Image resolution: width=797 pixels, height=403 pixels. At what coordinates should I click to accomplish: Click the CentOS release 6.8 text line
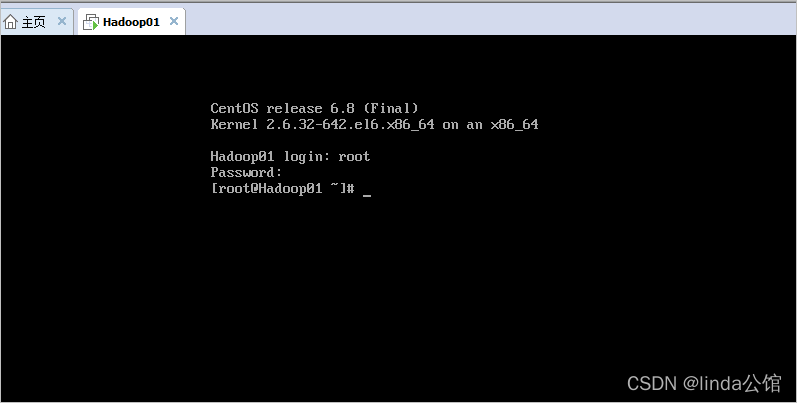coord(314,108)
